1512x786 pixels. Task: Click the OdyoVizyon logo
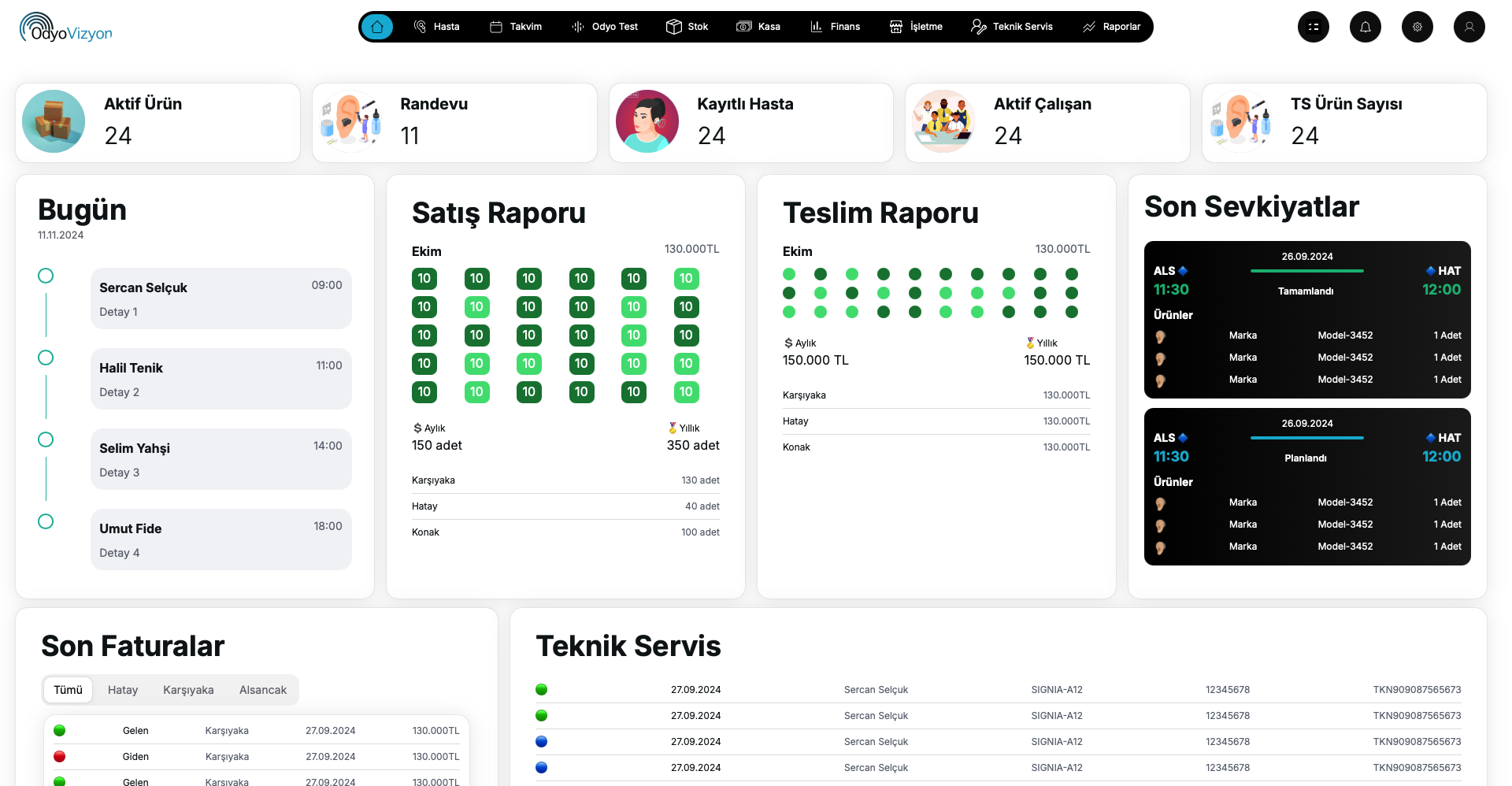66,28
